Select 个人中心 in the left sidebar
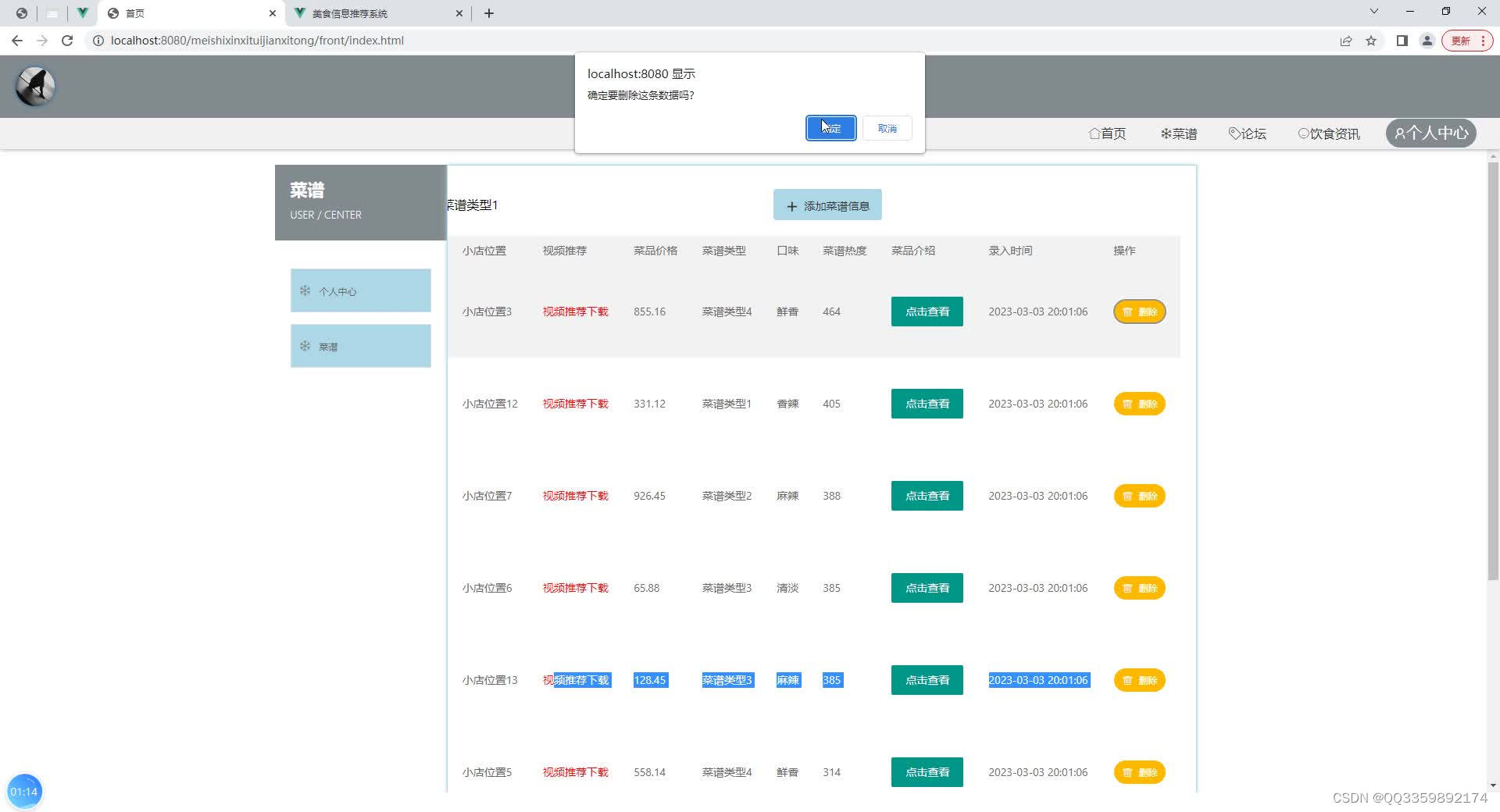The image size is (1500, 812). click(361, 290)
